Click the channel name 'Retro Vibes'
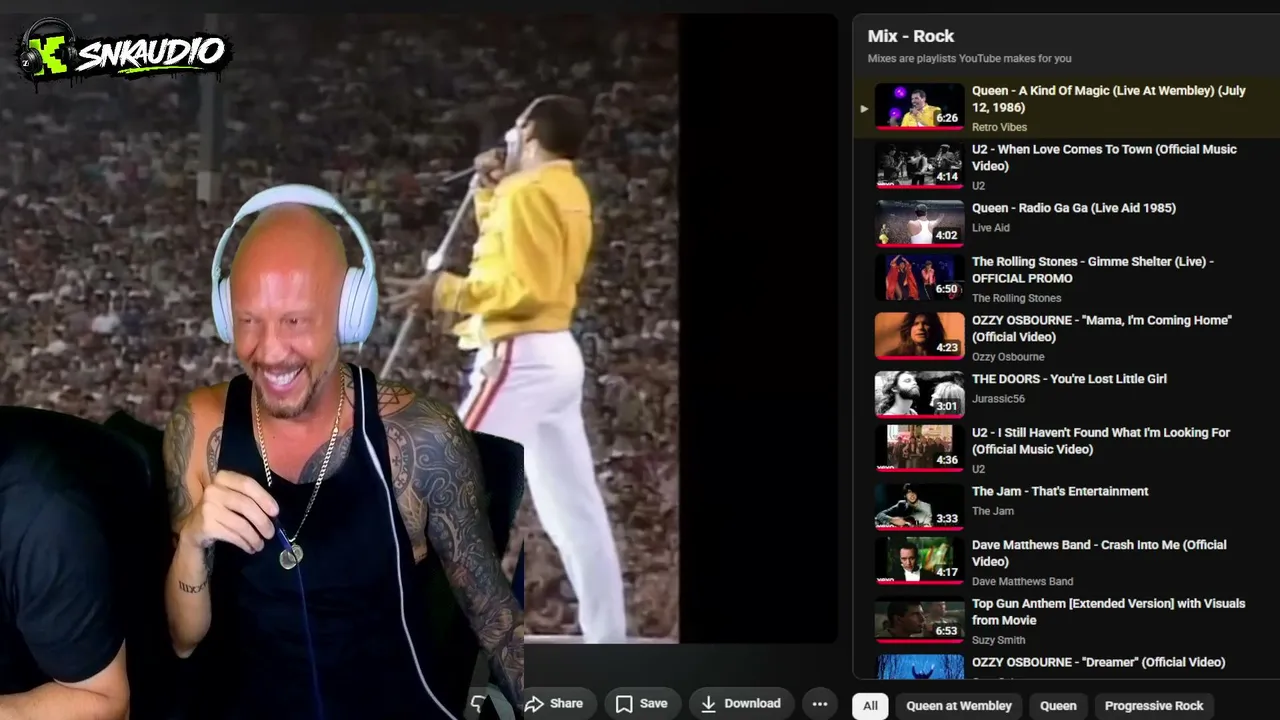 click(999, 127)
